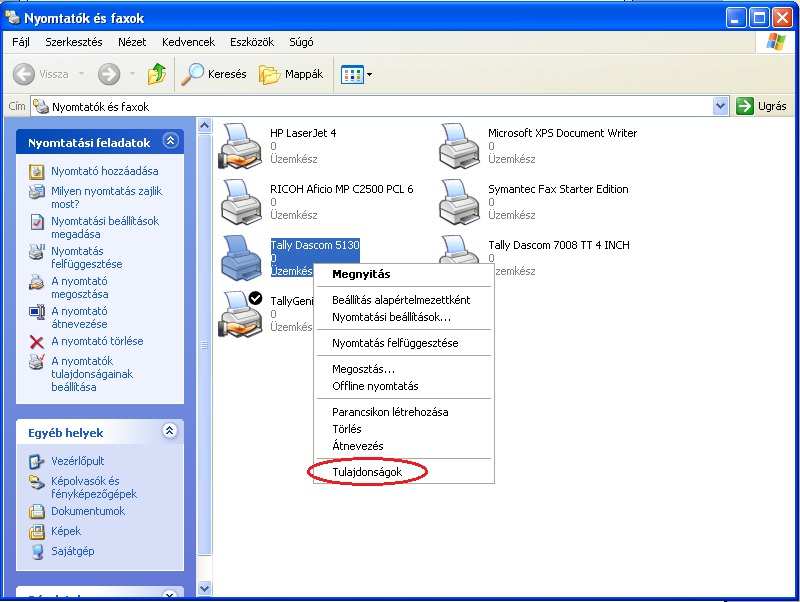Open the Súgó menu
The image size is (800, 602).
pyautogui.click(x=302, y=42)
